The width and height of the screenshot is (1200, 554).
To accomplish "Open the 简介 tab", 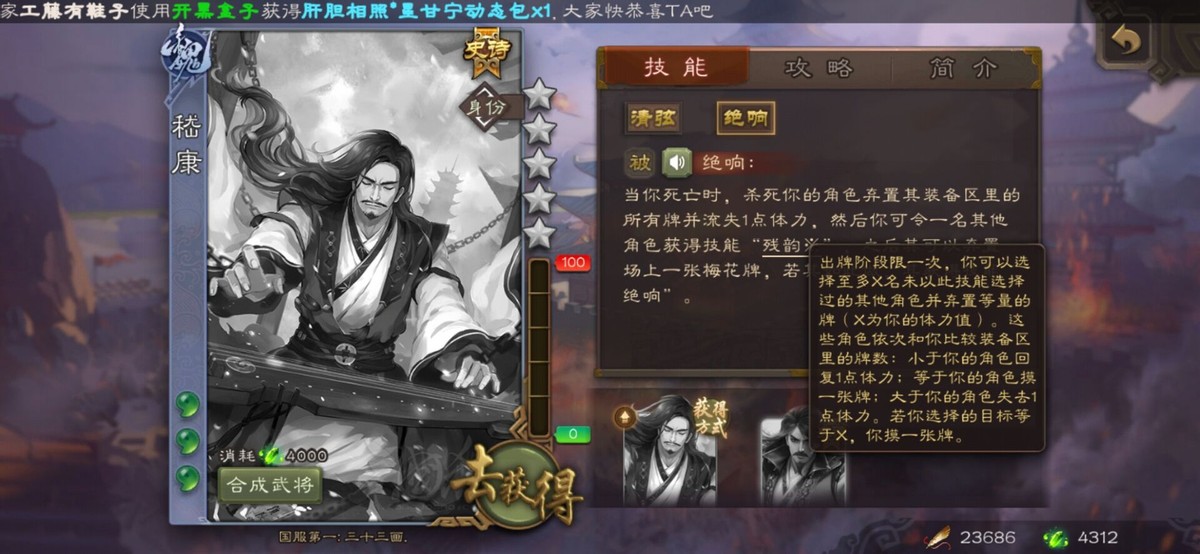I will tap(961, 67).
